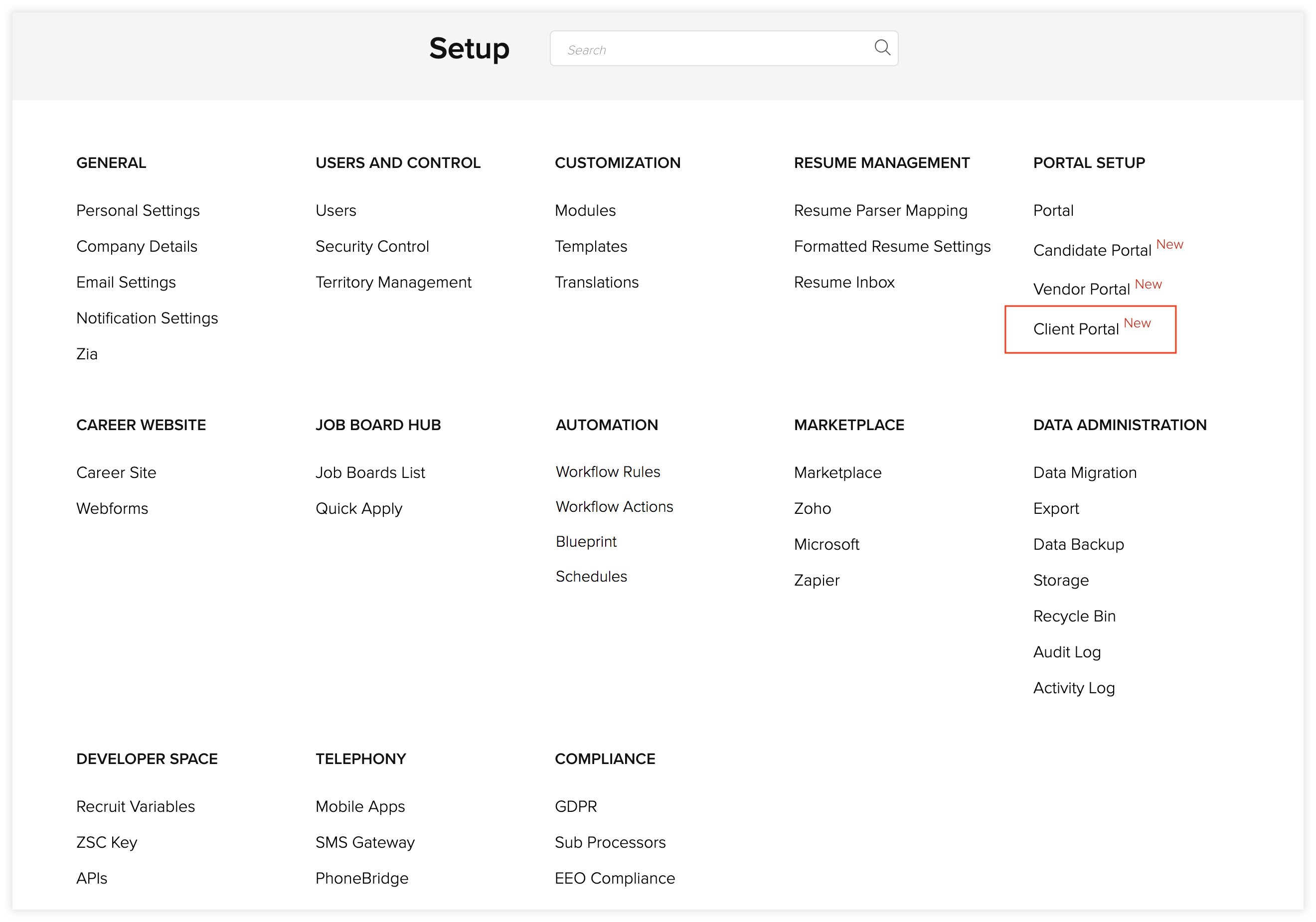Open GDPR compliance settings

(575, 806)
